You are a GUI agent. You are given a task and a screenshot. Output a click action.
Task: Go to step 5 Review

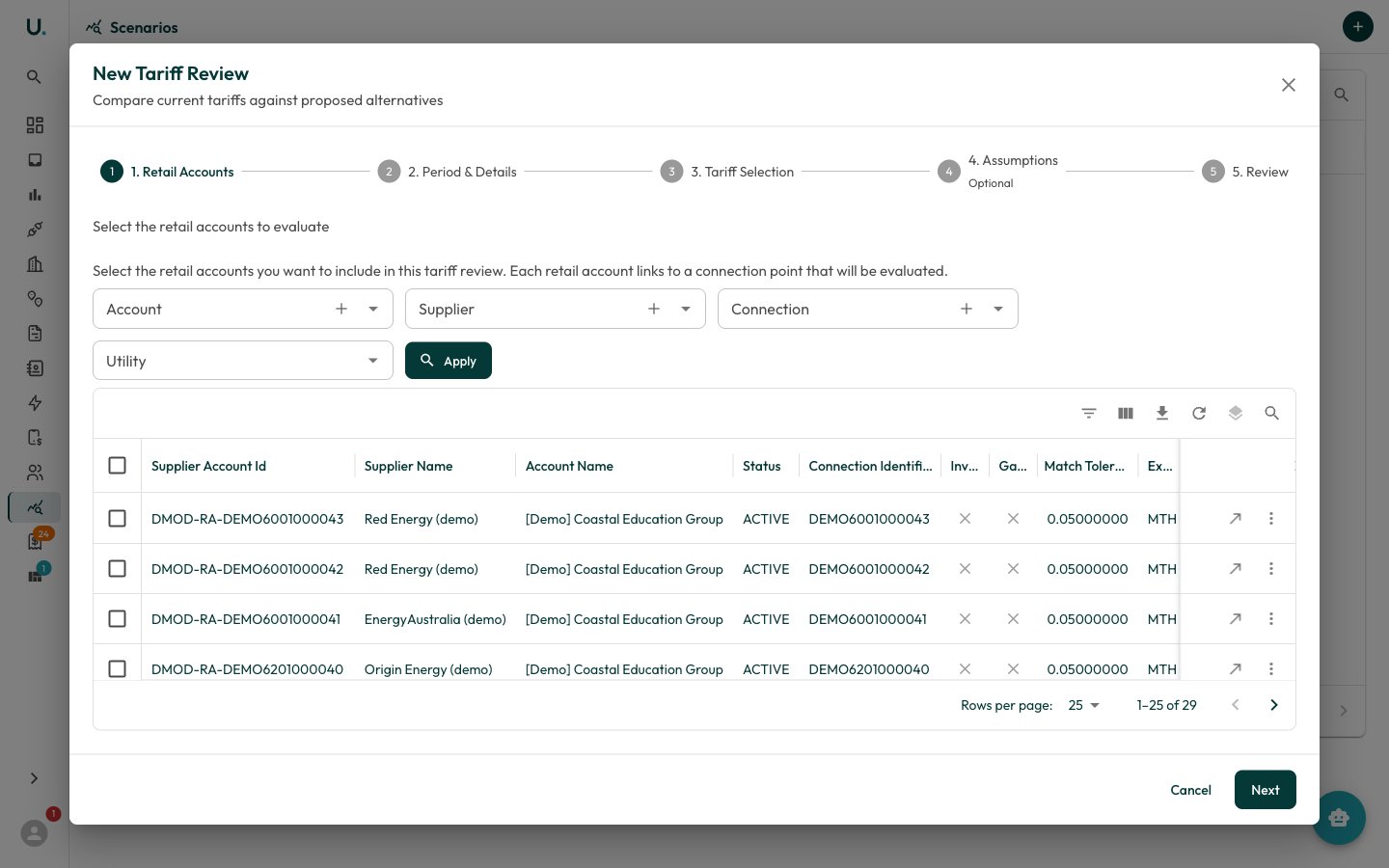point(1245,172)
